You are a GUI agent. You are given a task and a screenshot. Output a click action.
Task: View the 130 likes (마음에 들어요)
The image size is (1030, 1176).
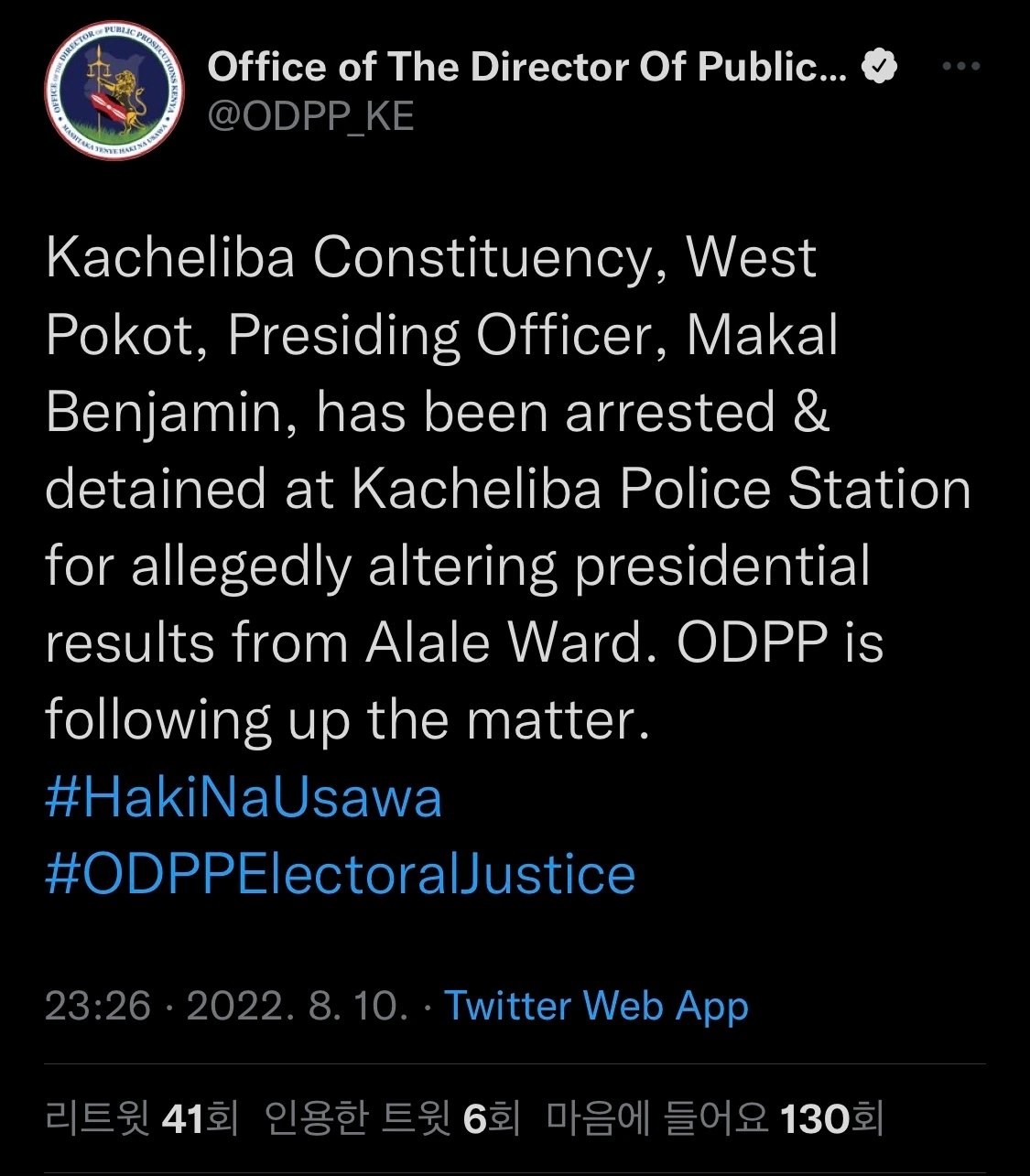pyautogui.click(x=714, y=1118)
